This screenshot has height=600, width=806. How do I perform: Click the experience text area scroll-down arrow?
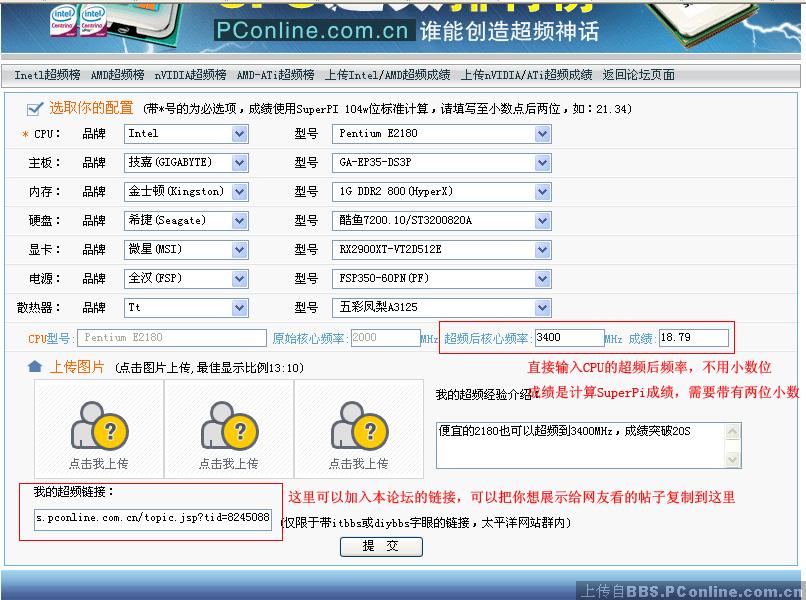pos(733,460)
